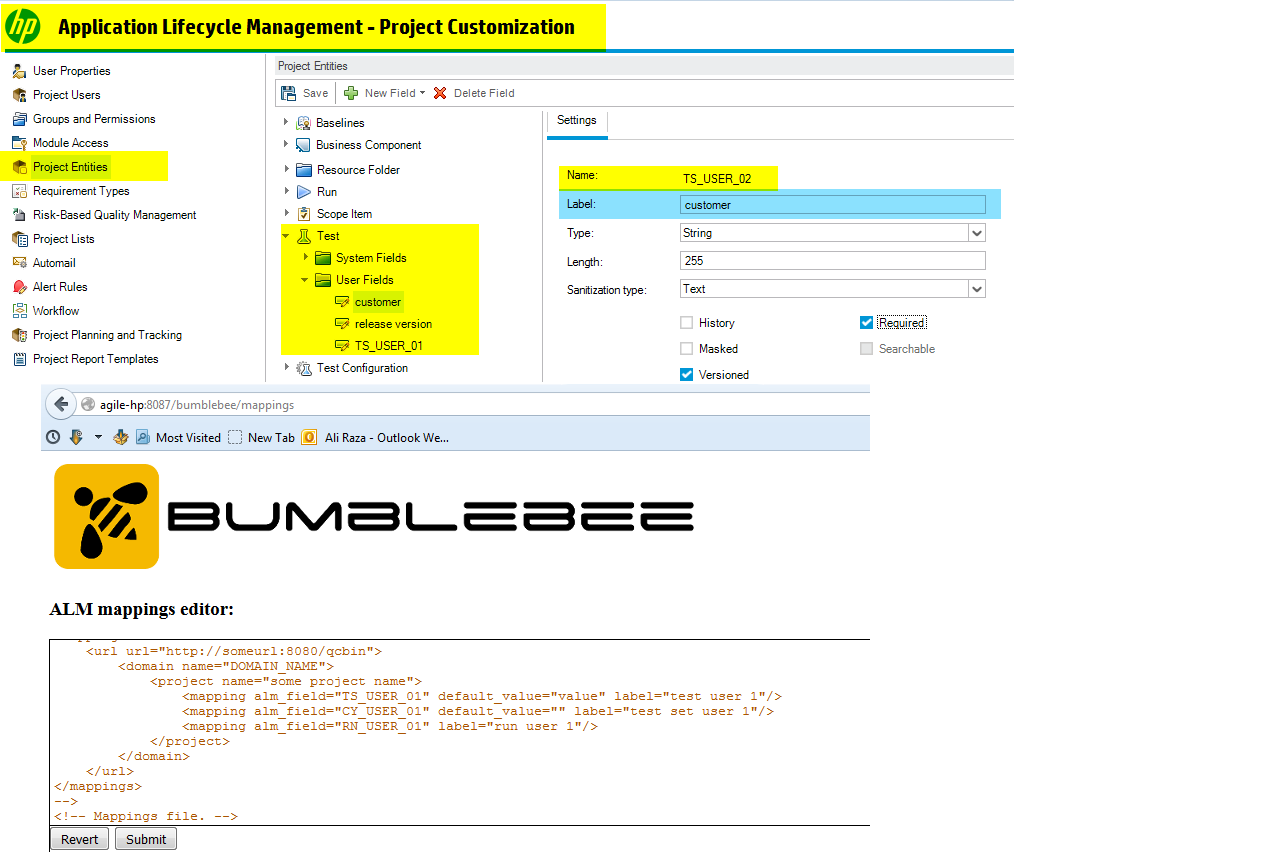This screenshot has width=1278, height=857.
Task: Click the Baselines entity icon
Action: 303,123
